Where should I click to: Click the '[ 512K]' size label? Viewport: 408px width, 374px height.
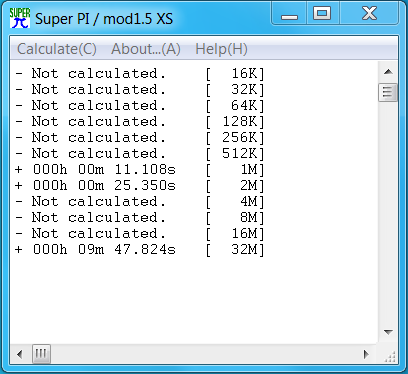pos(235,154)
